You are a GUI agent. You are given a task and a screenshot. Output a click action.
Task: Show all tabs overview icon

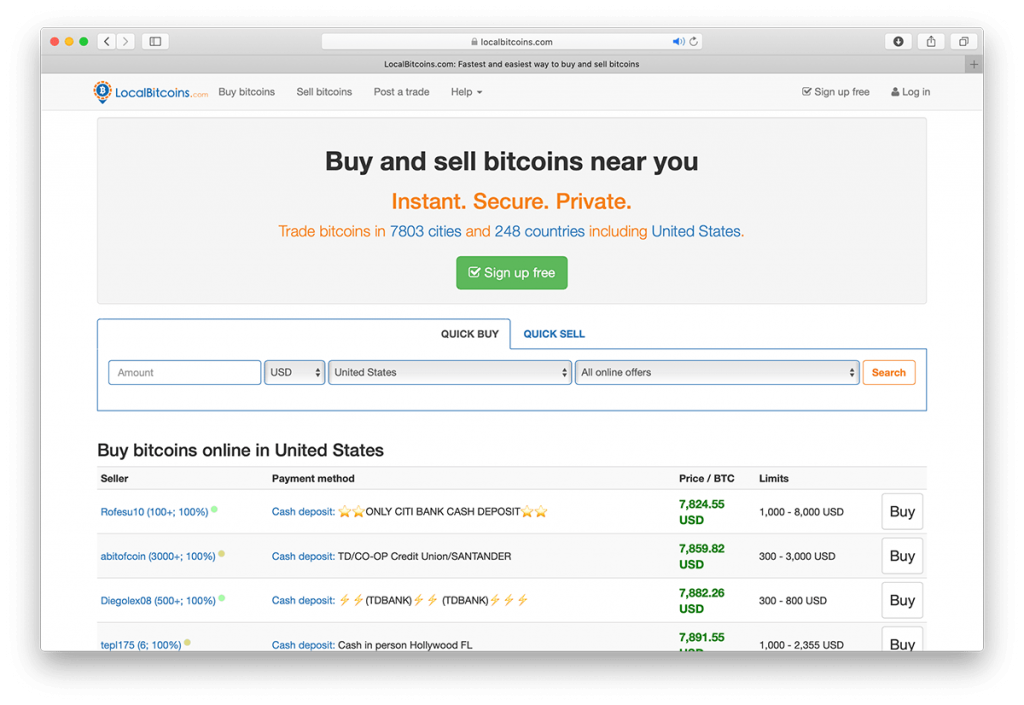(x=963, y=41)
